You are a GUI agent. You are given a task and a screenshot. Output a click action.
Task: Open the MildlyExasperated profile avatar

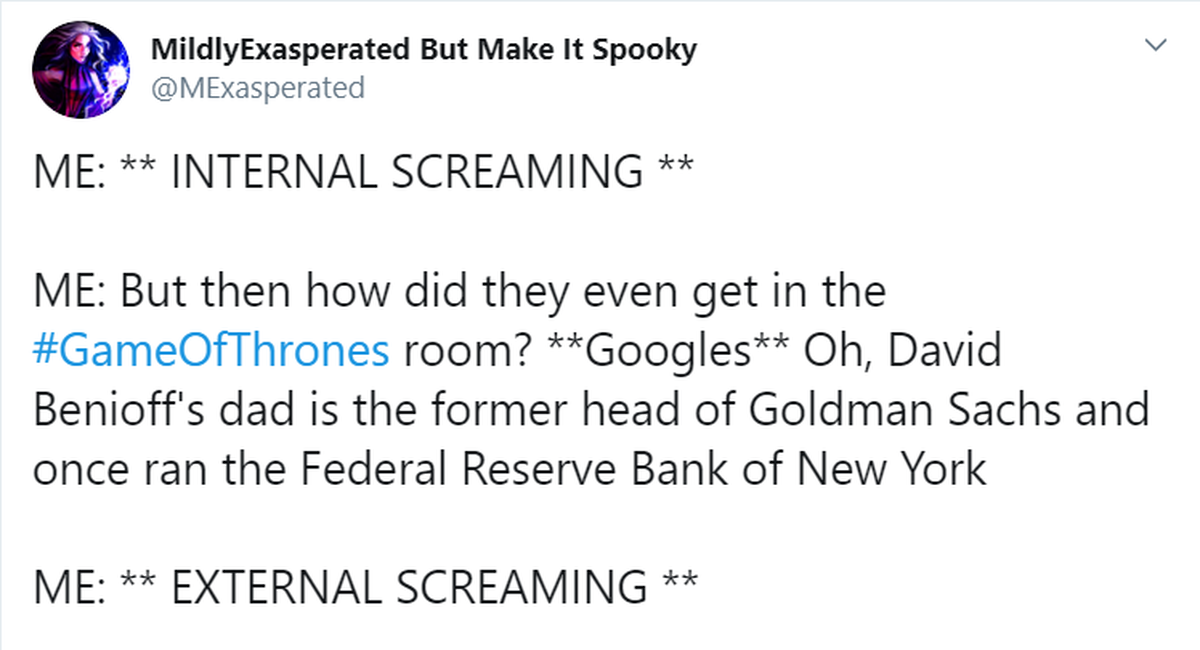coord(80,69)
